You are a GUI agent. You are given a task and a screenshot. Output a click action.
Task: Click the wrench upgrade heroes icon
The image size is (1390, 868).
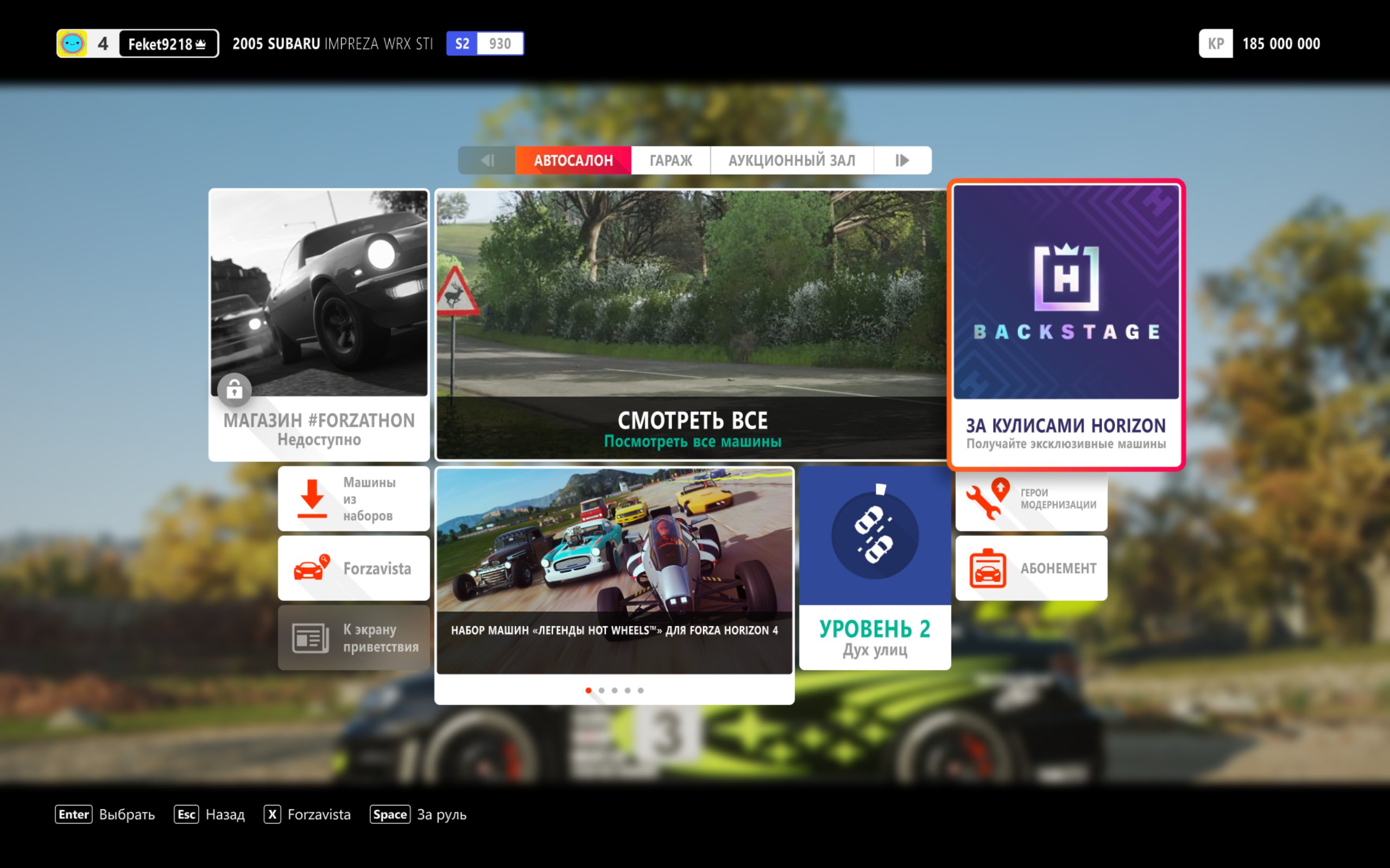click(988, 498)
